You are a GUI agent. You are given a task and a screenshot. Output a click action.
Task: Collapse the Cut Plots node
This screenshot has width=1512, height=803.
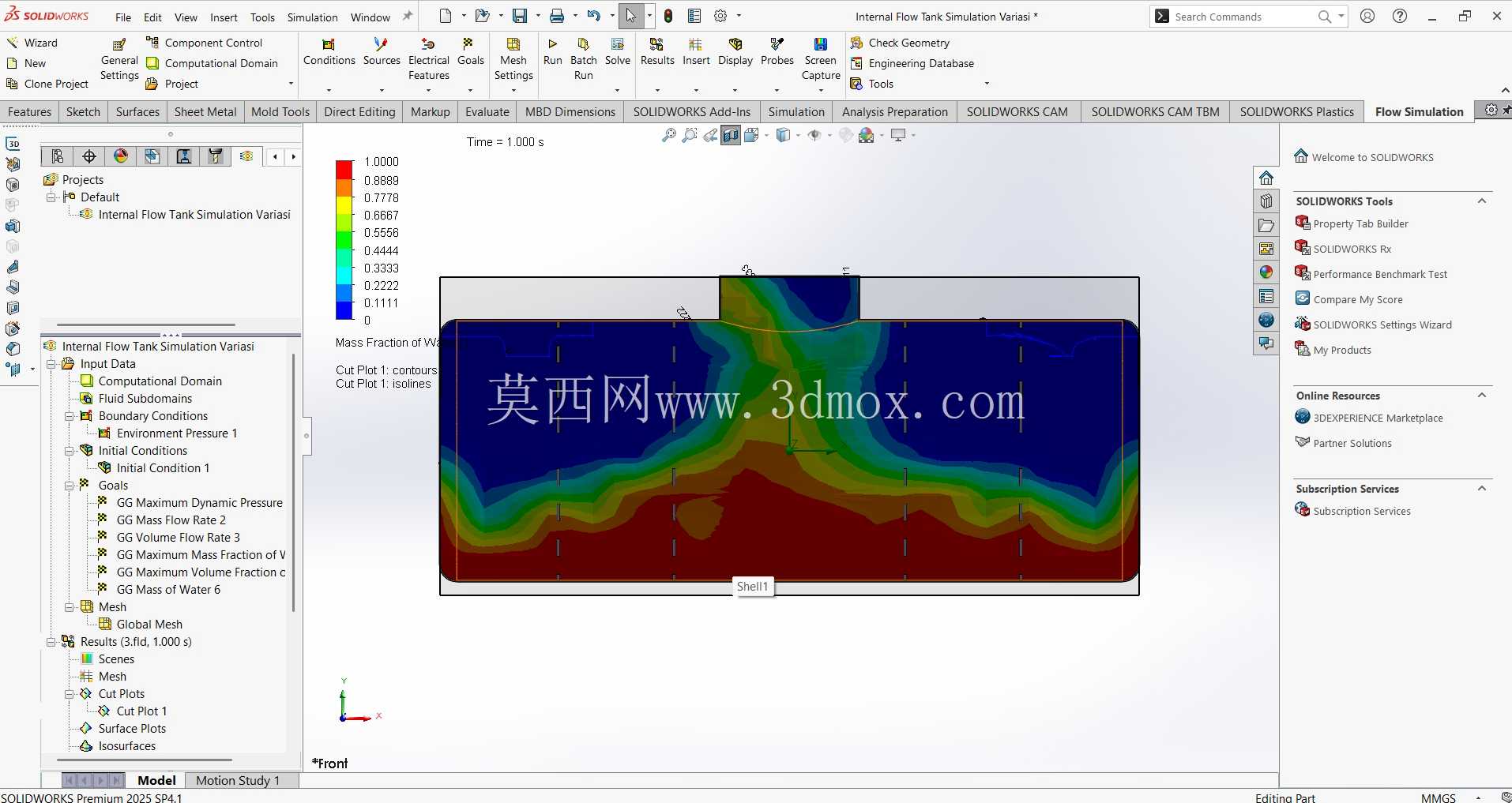[70, 694]
